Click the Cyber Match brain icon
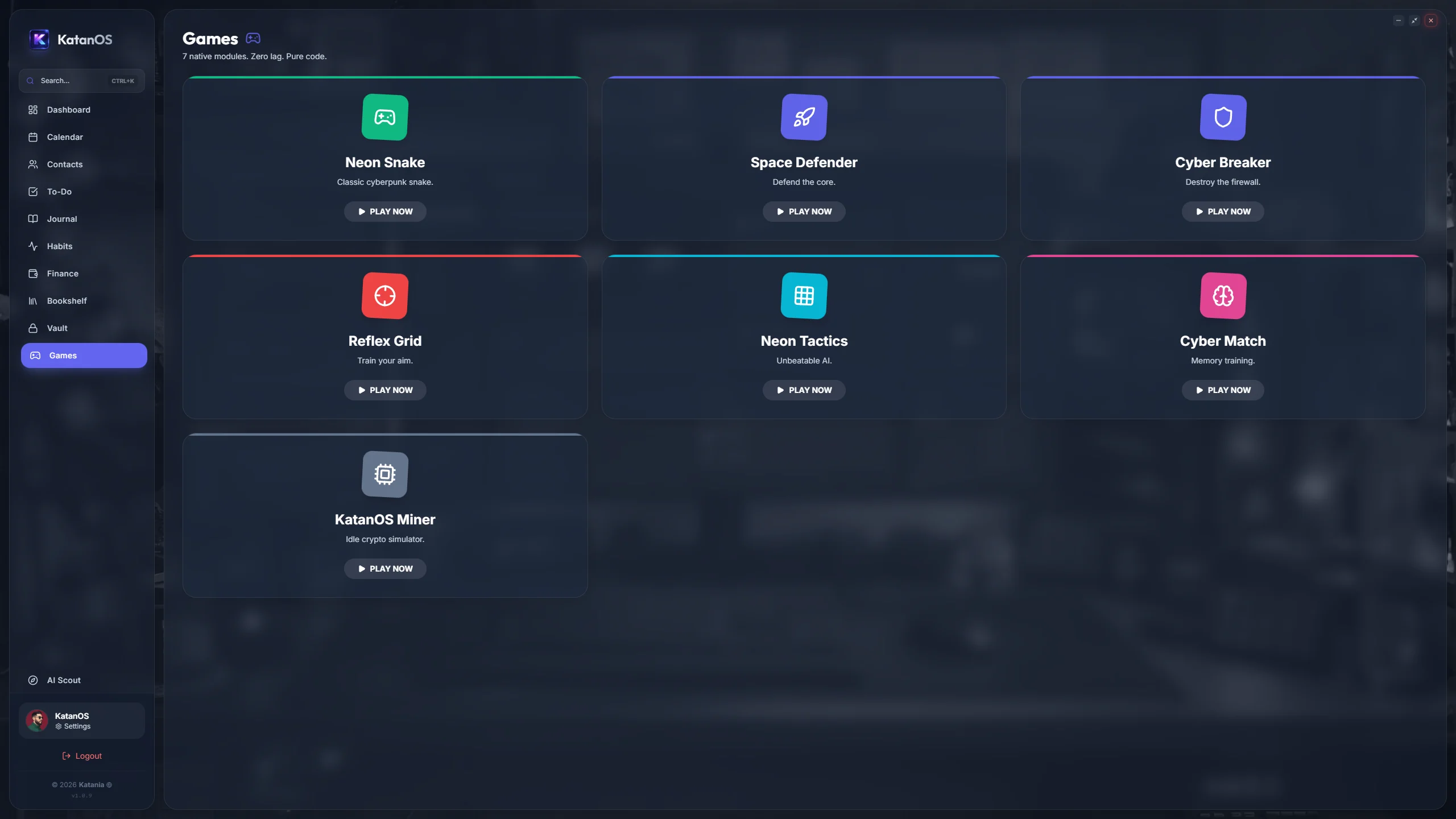This screenshot has height=819, width=1456. tap(1222, 296)
